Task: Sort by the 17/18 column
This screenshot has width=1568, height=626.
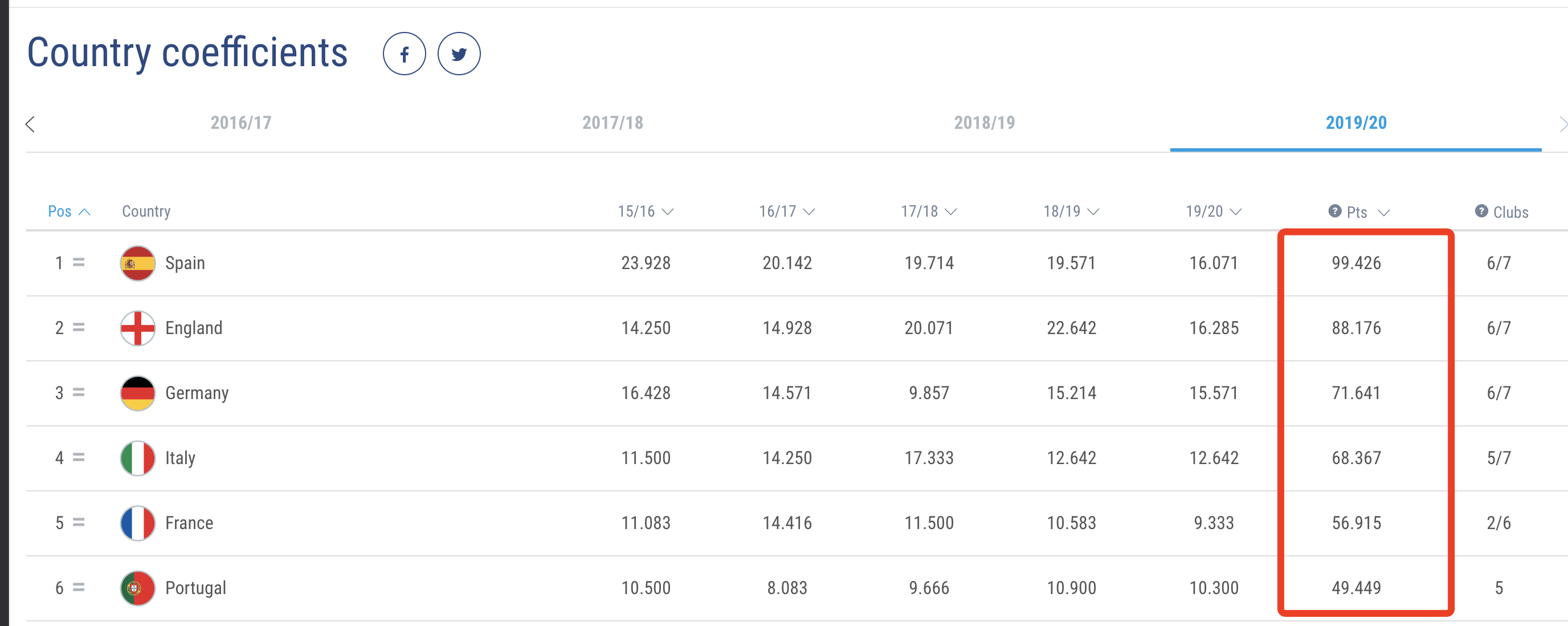Action: [929, 212]
